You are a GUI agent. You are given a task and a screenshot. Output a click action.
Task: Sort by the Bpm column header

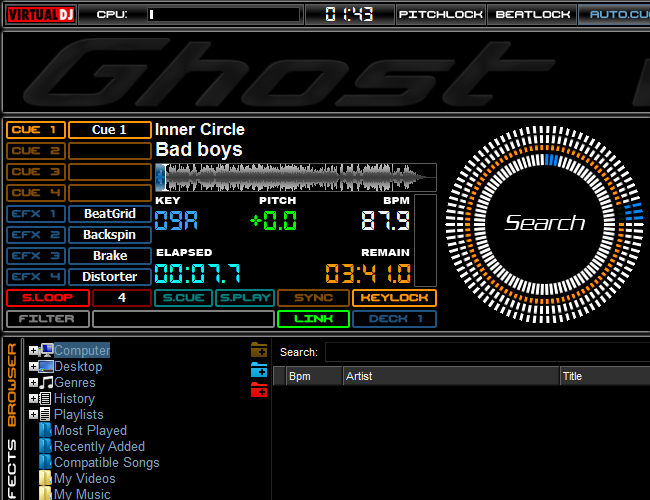(314, 376)
